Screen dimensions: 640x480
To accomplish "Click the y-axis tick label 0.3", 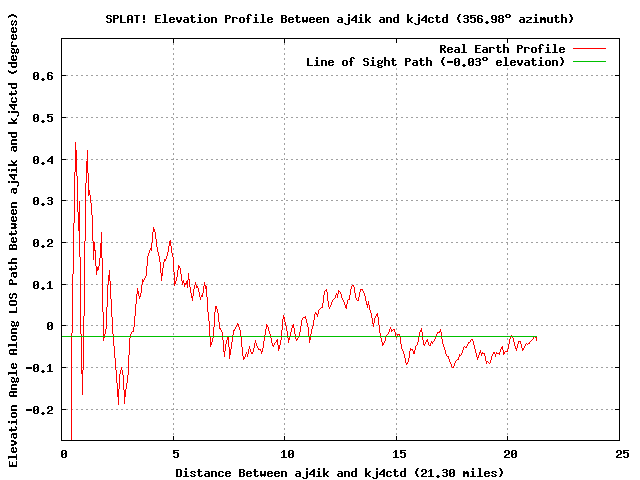I will click(43, 201).
